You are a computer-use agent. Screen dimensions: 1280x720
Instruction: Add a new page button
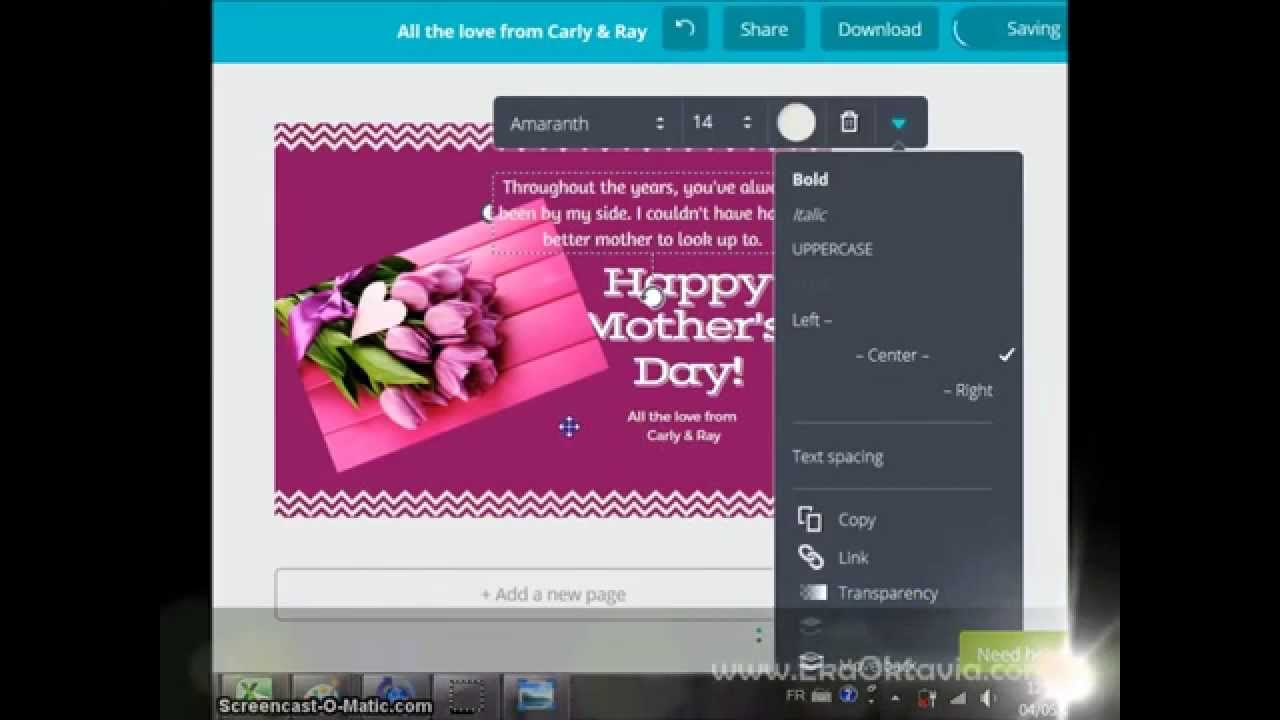552,594
